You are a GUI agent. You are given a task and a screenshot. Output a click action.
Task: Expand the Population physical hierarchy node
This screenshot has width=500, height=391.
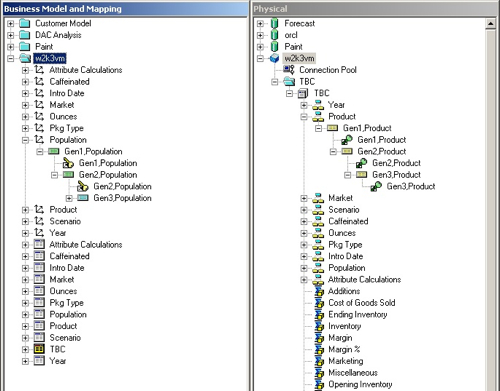point(304,268)
